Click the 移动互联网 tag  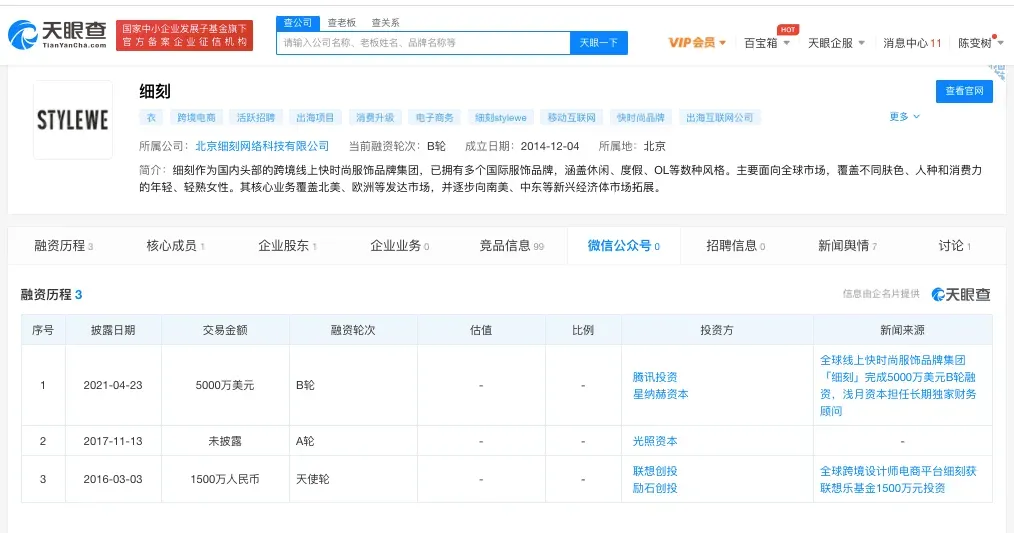(572, 118)
